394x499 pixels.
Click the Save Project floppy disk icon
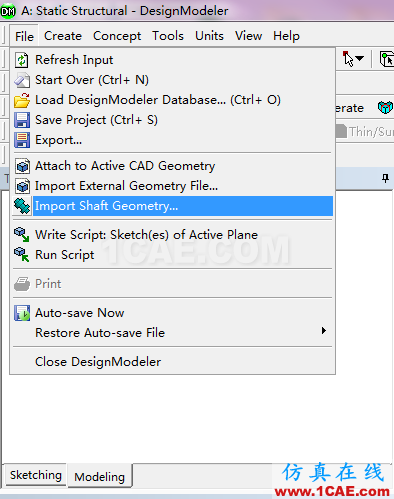22,120
